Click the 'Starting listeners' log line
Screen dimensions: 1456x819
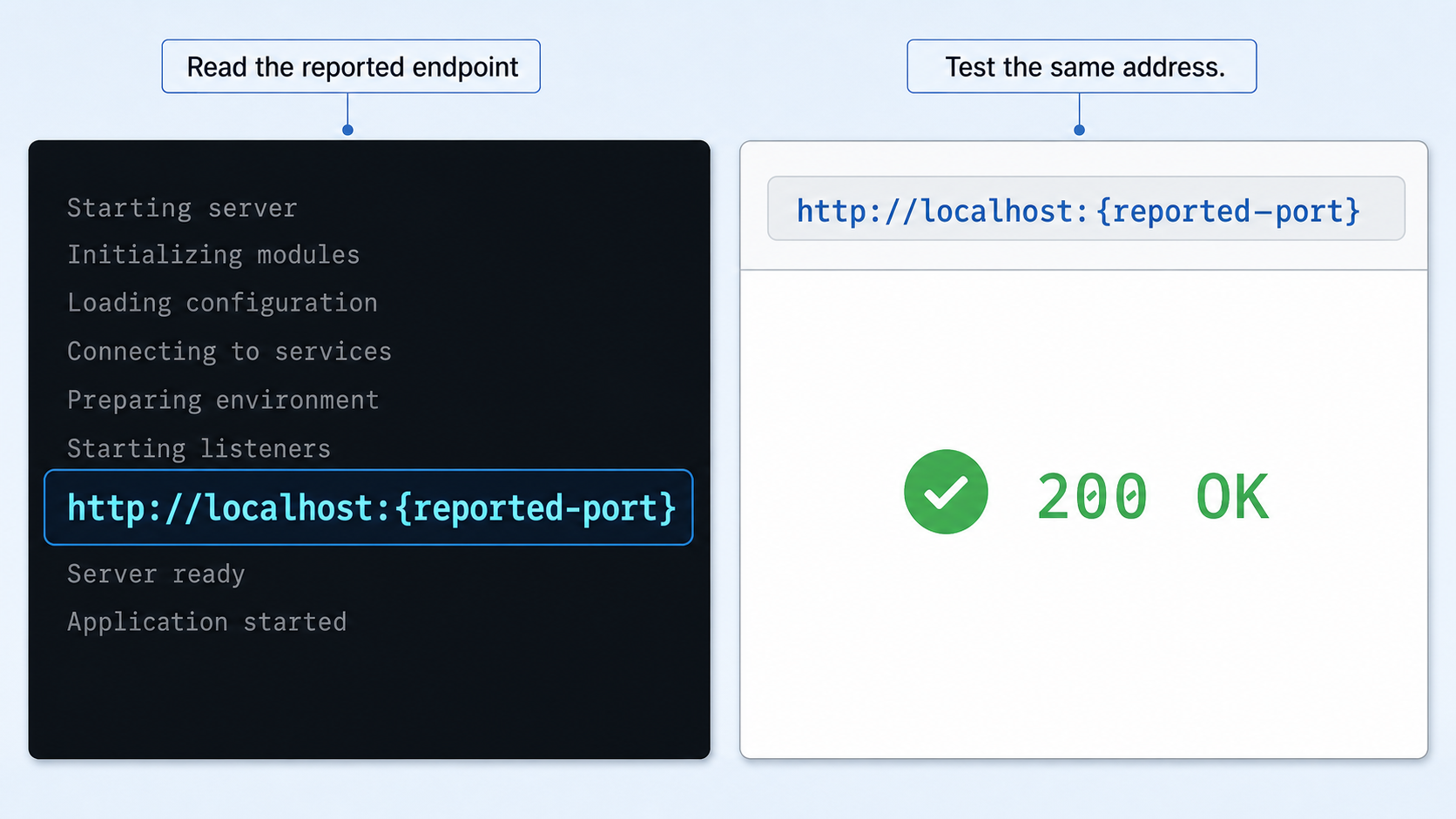(x=199, y=448)
